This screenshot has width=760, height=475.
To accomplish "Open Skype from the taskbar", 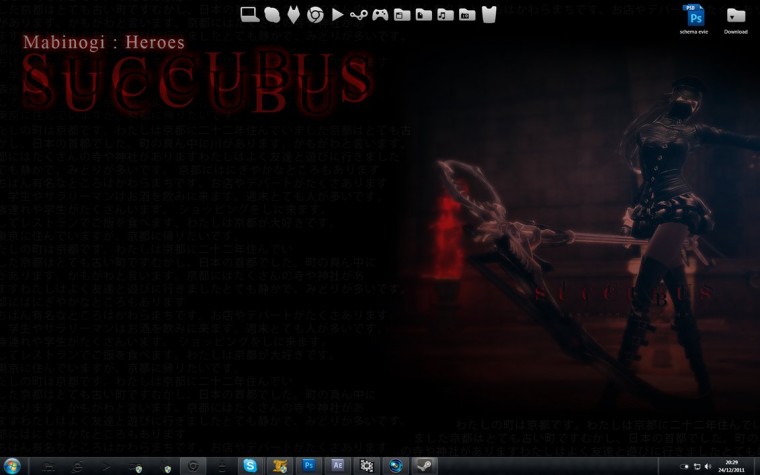I will [250, 466].
